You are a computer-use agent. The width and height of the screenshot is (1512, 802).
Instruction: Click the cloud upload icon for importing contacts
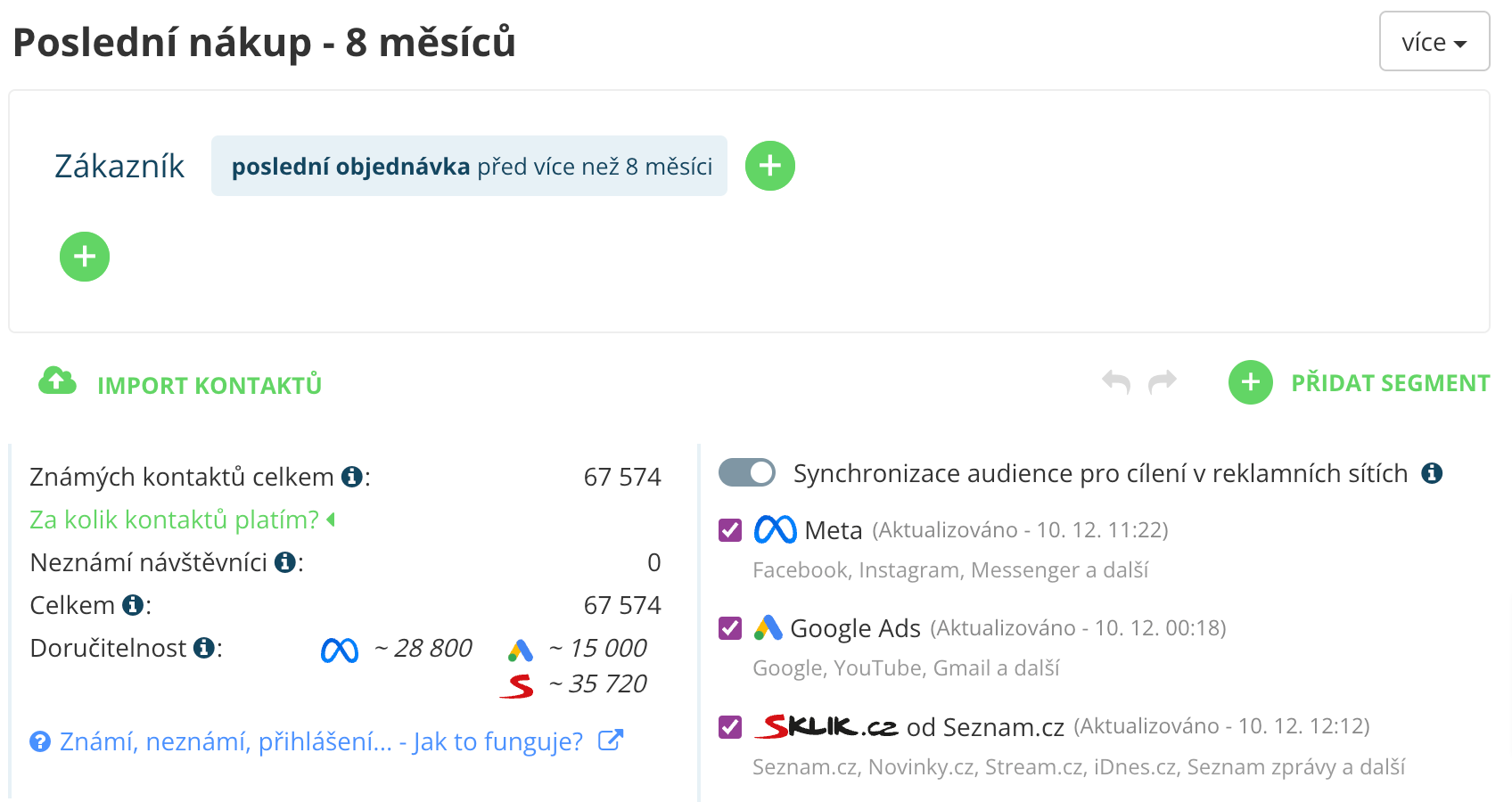tap(56, 381)
